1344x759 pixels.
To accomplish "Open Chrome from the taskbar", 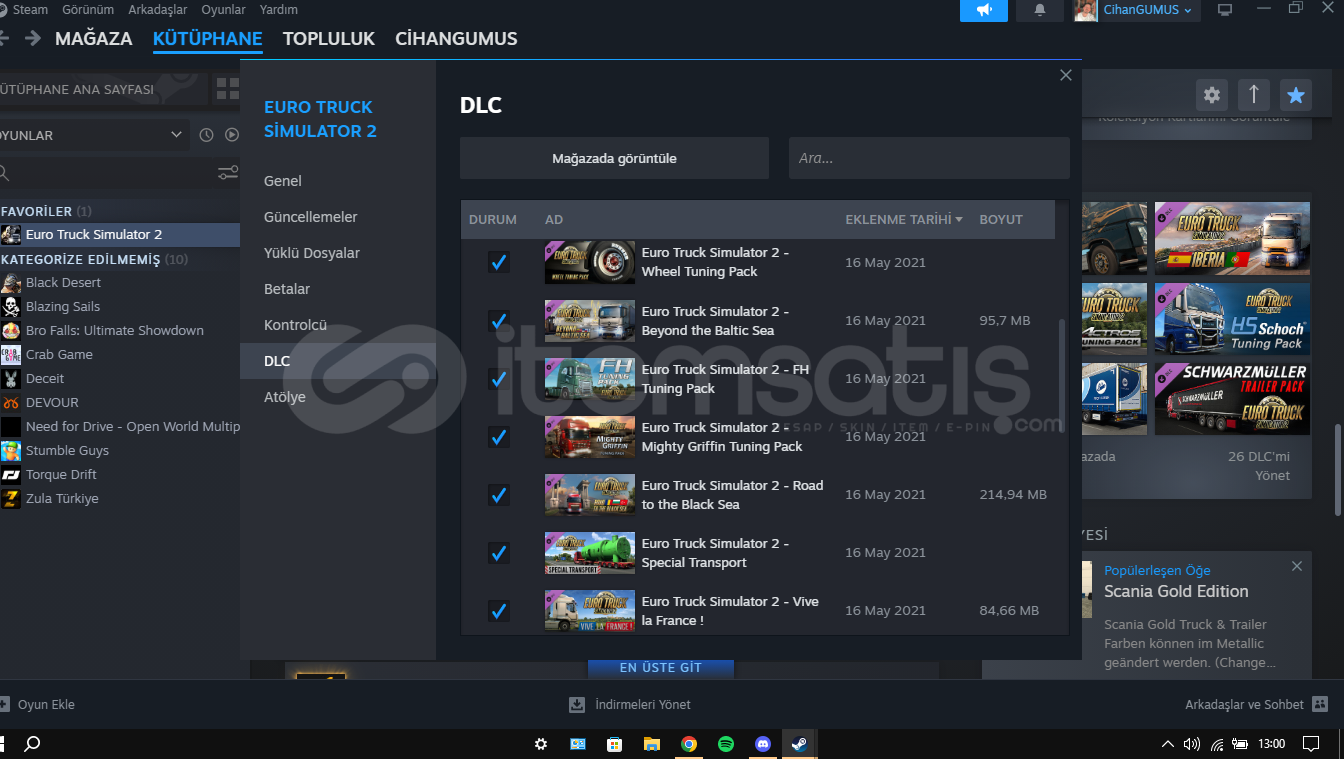I will tap(689, 744).
